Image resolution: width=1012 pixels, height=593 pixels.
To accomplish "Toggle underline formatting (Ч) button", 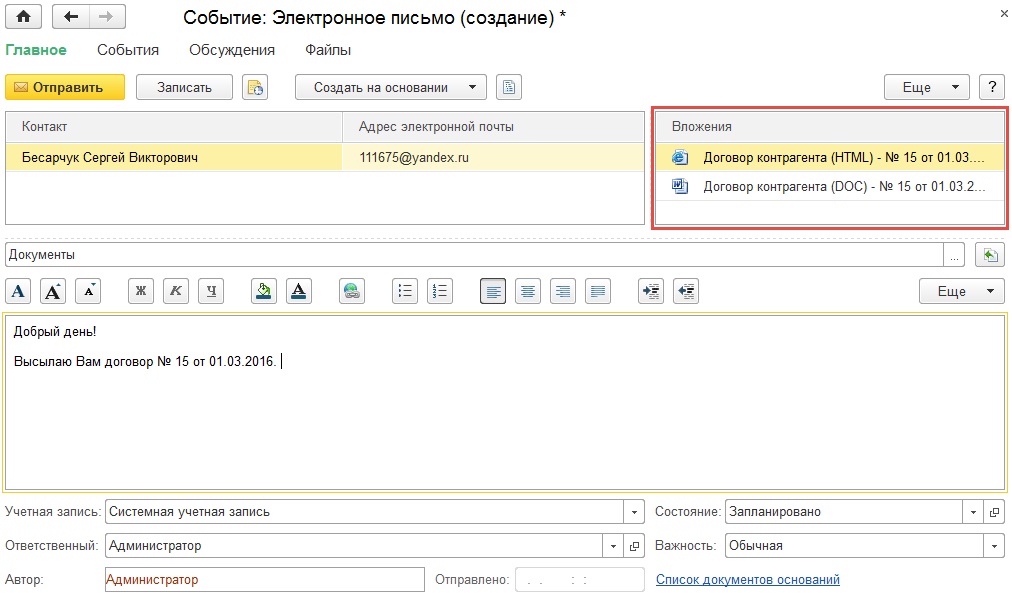I will (211, 291).
